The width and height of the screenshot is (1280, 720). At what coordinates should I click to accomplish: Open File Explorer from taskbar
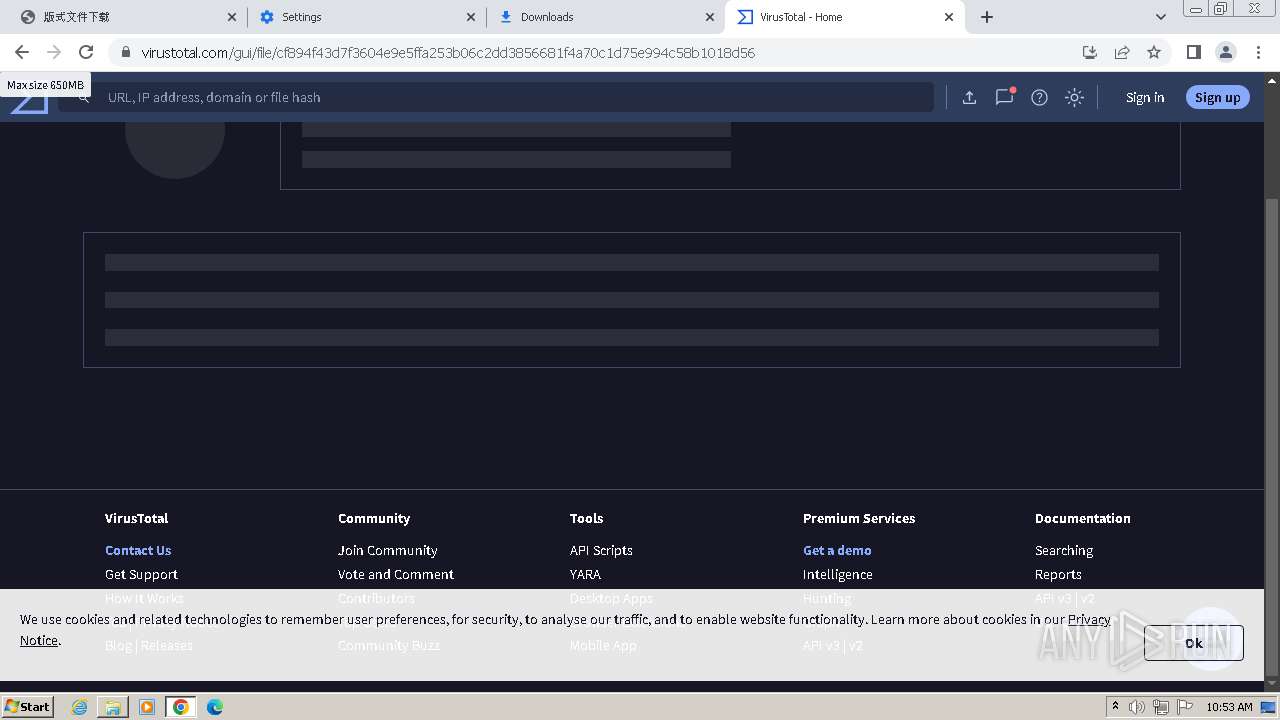click(113, 706)
